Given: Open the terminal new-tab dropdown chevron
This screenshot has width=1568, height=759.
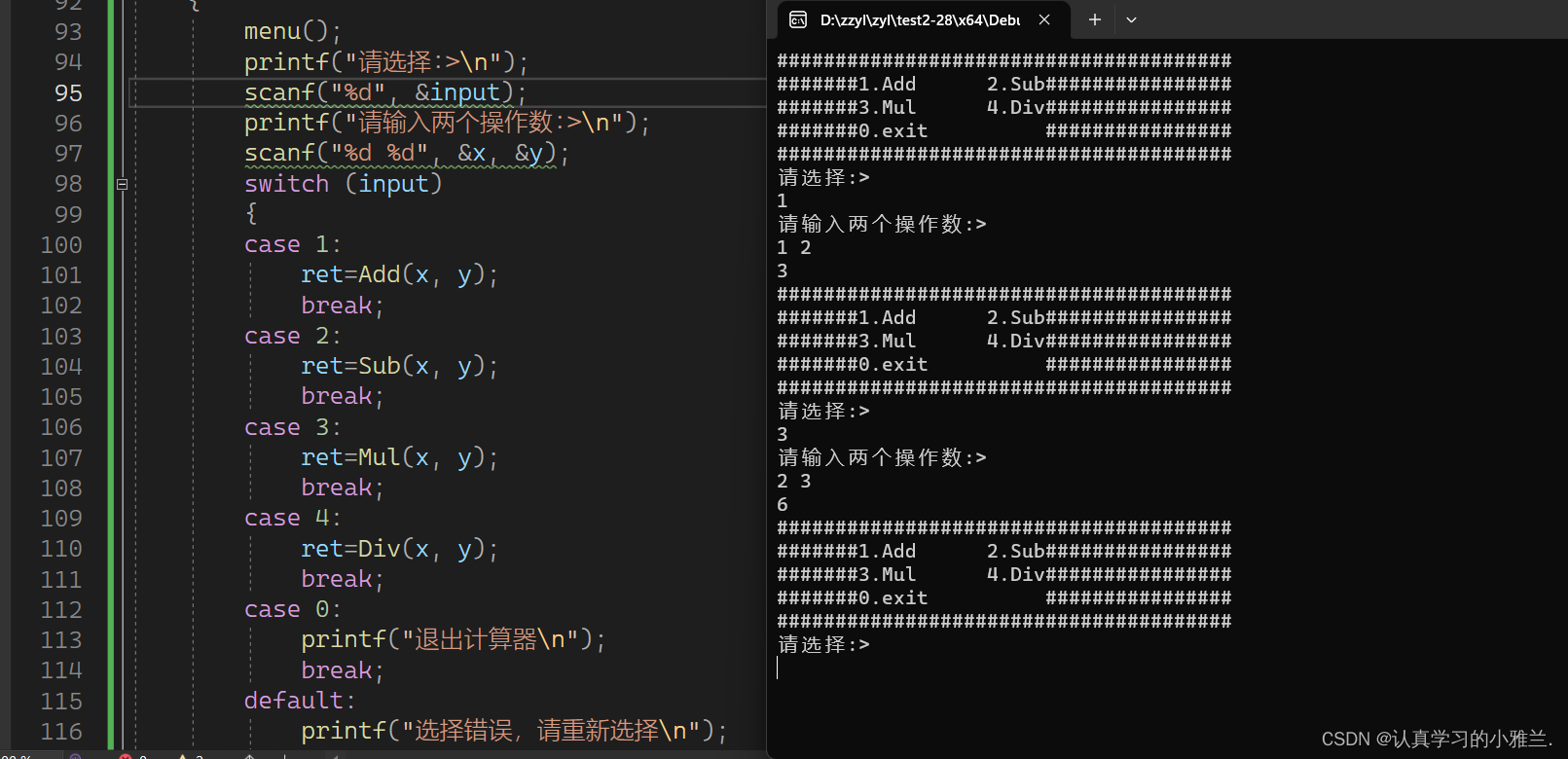Looking at the screenshot, I should (x=1131, y=19).
